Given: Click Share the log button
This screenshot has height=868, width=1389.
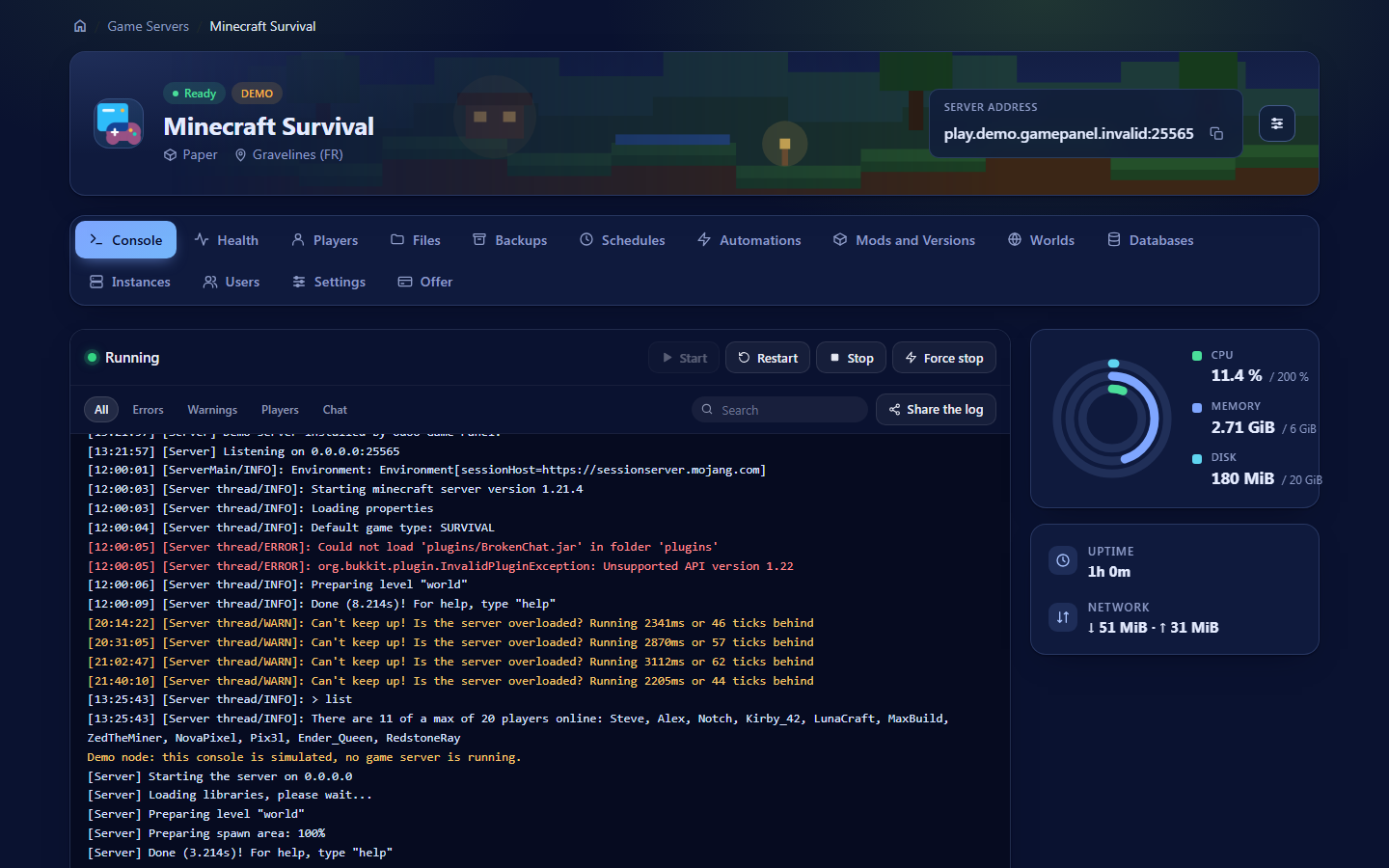Looking at the screenshot, I should (936, 410).
